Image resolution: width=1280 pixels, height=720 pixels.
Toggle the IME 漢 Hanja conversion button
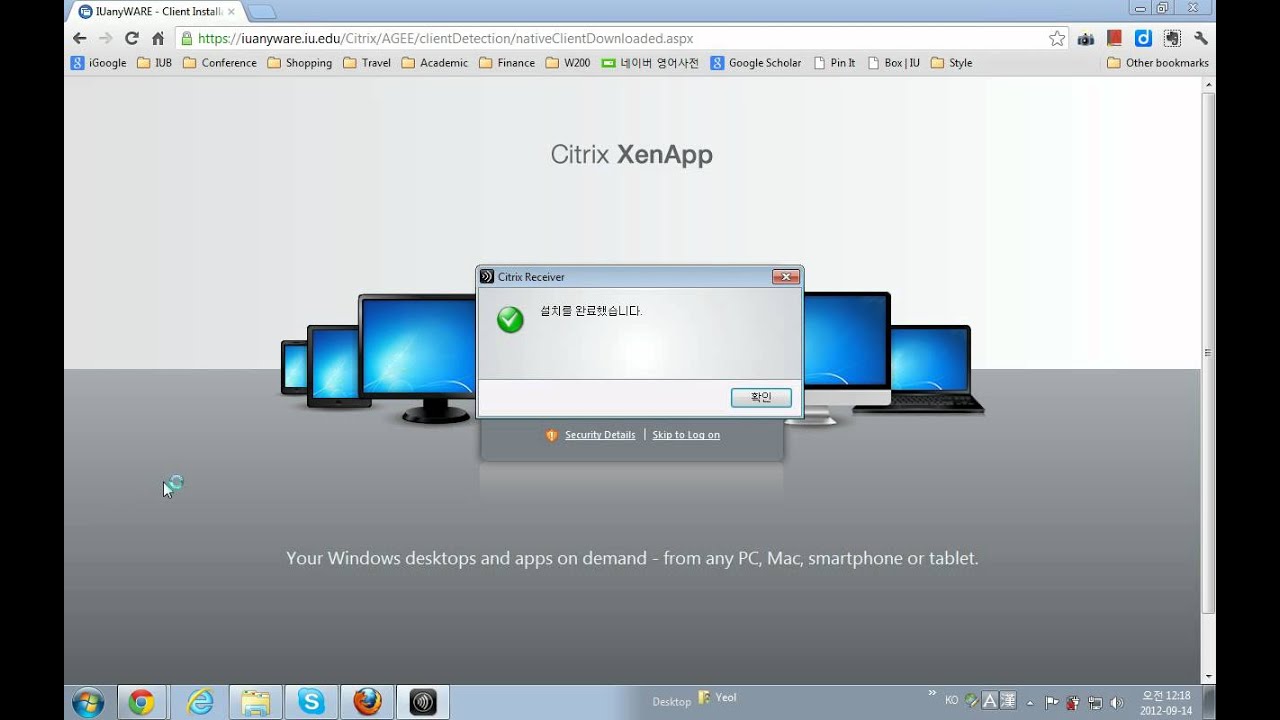[x=1008, y=701]
